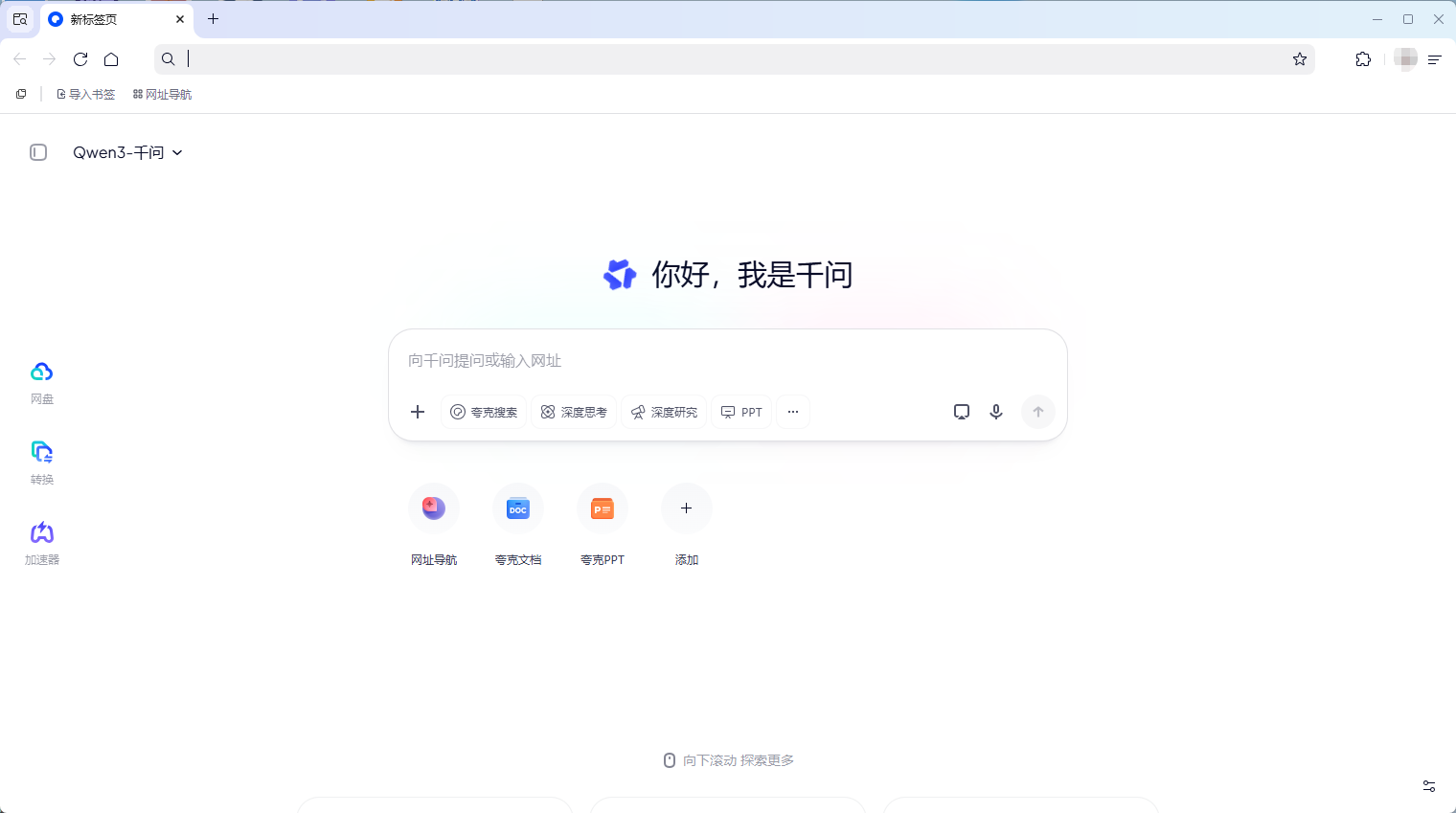The width and height of the screenshot is (1456, 813).
Task: Enable 夸克搜索 search mode
Action: [x=484, y=412]
